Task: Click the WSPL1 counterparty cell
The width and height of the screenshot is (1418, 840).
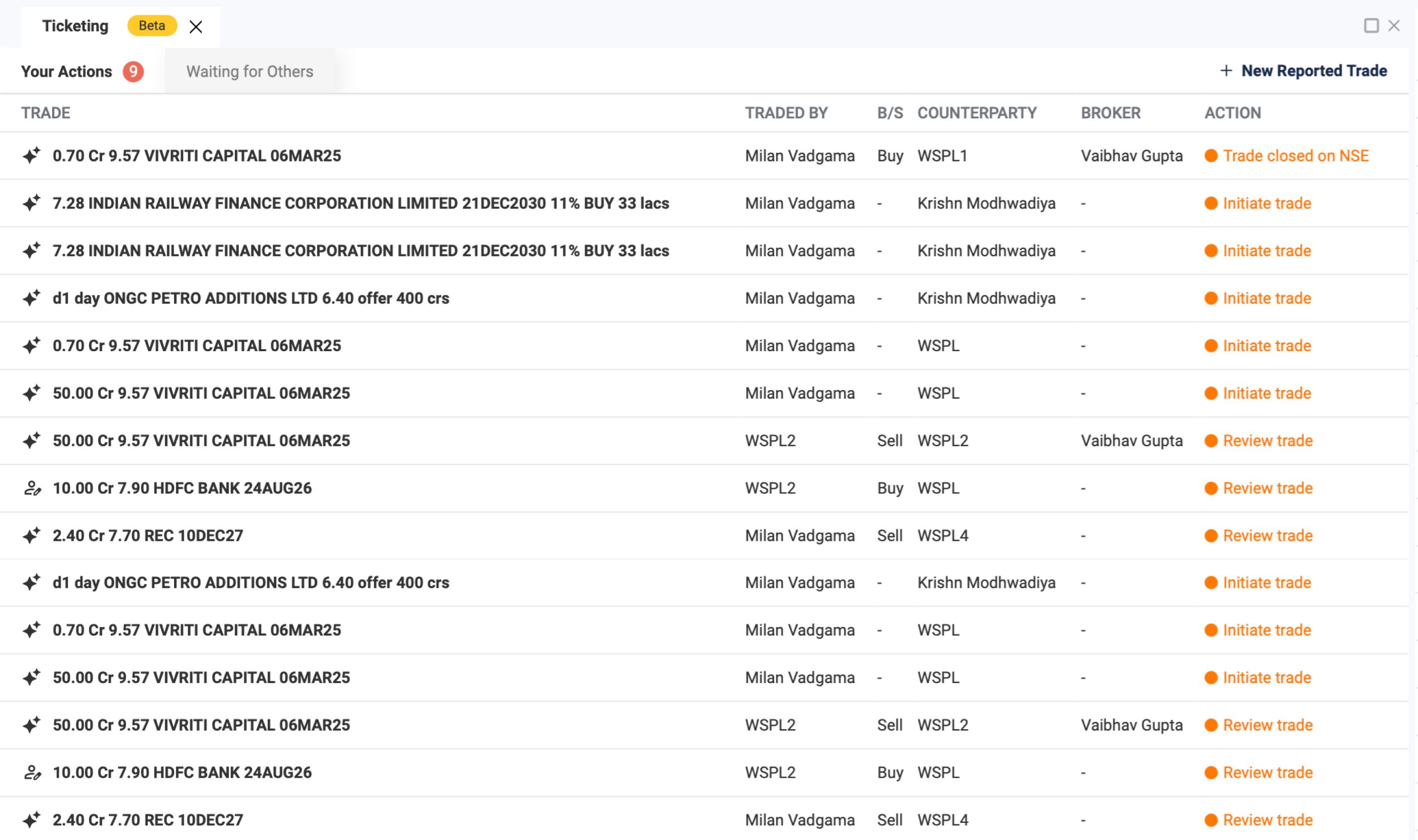Action: click(x=942, y=156)
